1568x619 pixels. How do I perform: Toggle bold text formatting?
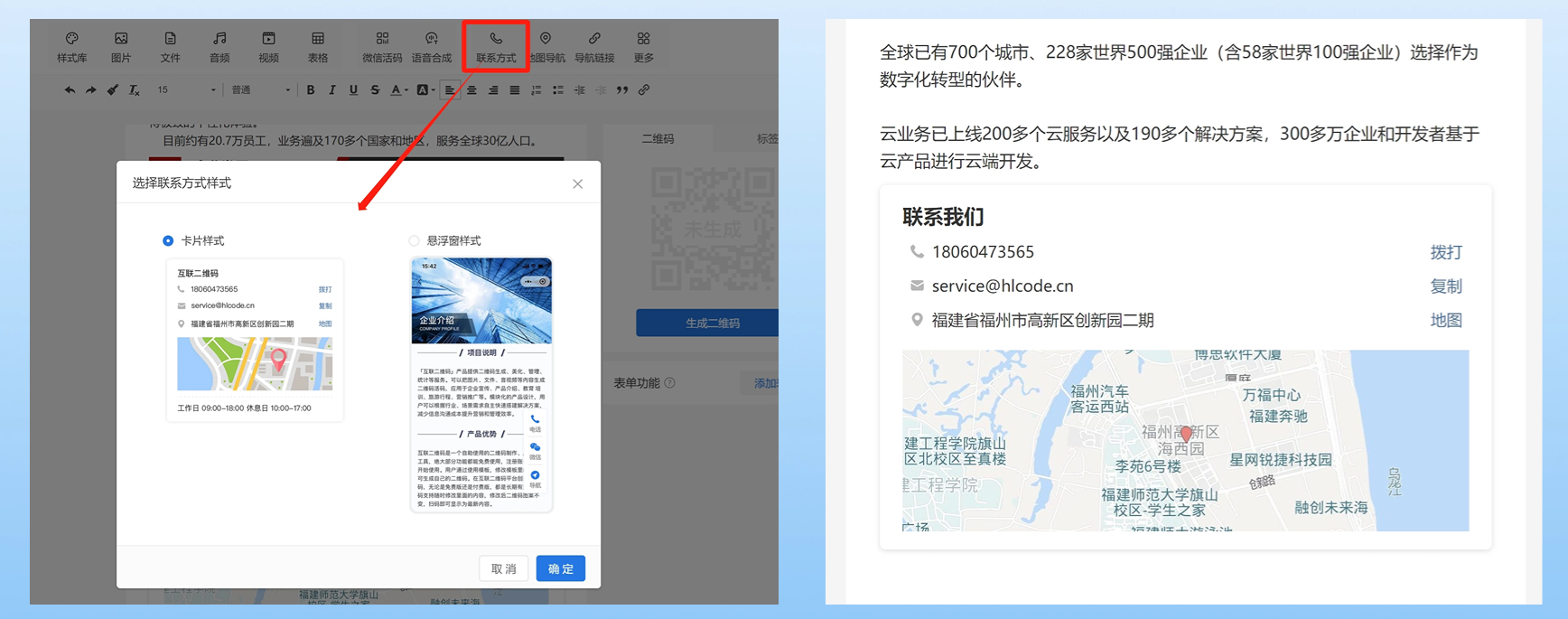coord(311,90)
